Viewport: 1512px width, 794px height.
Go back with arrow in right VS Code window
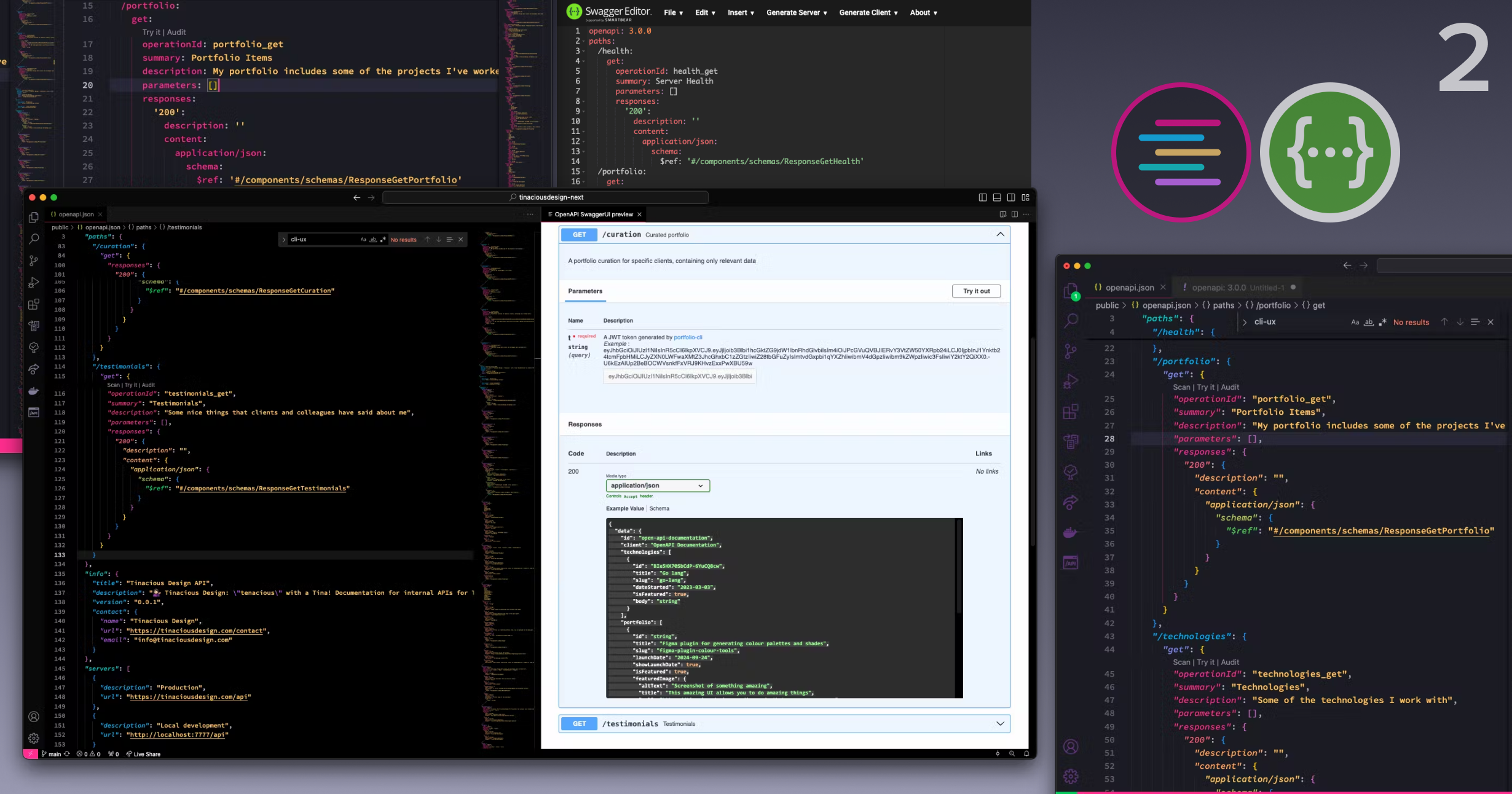[1347, 265]
